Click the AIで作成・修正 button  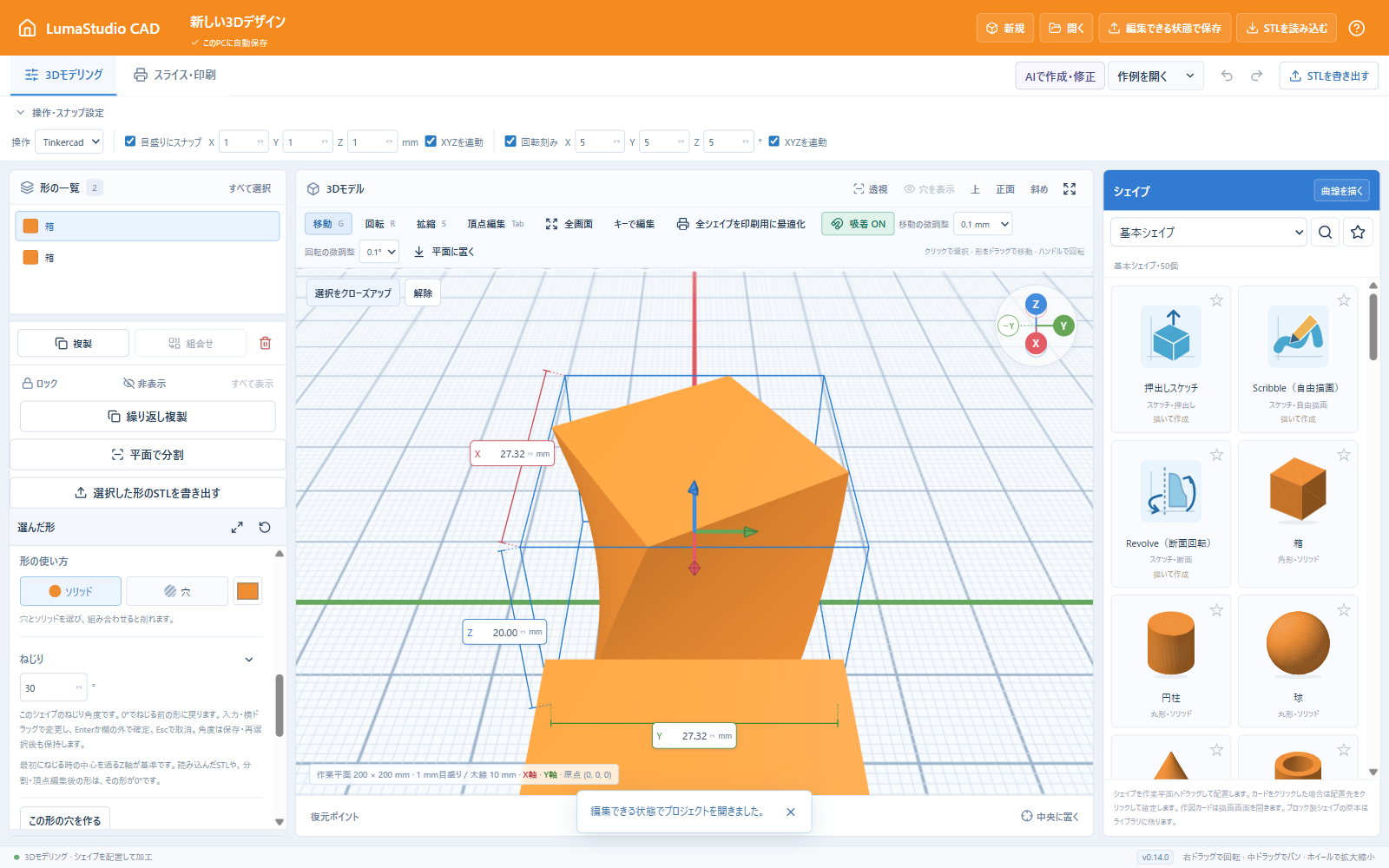point(1060,76)
